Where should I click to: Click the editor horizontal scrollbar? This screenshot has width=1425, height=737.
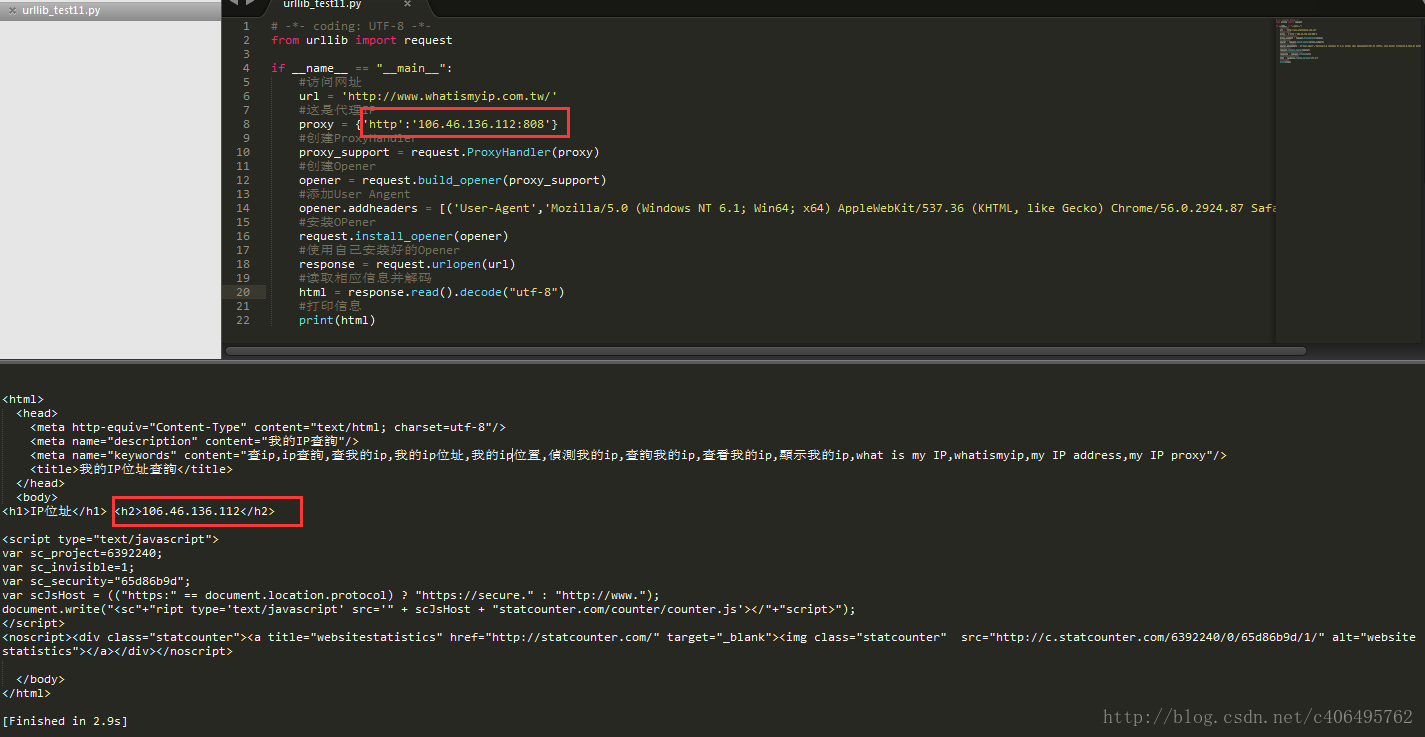pos(766,351)
